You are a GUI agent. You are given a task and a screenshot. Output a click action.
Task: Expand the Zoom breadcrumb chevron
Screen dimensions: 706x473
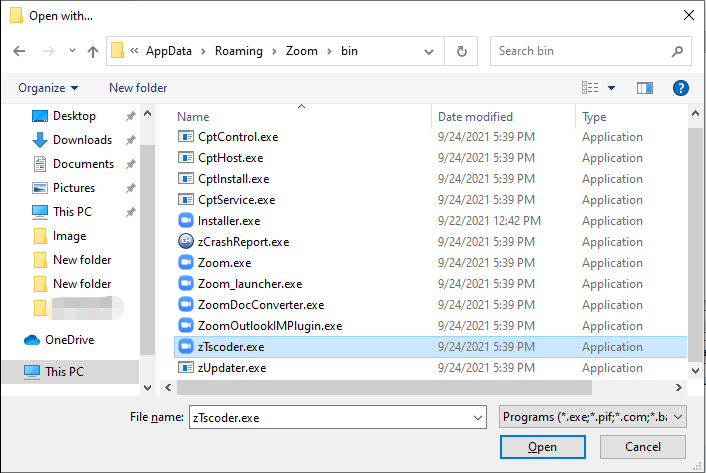(329, 51)
